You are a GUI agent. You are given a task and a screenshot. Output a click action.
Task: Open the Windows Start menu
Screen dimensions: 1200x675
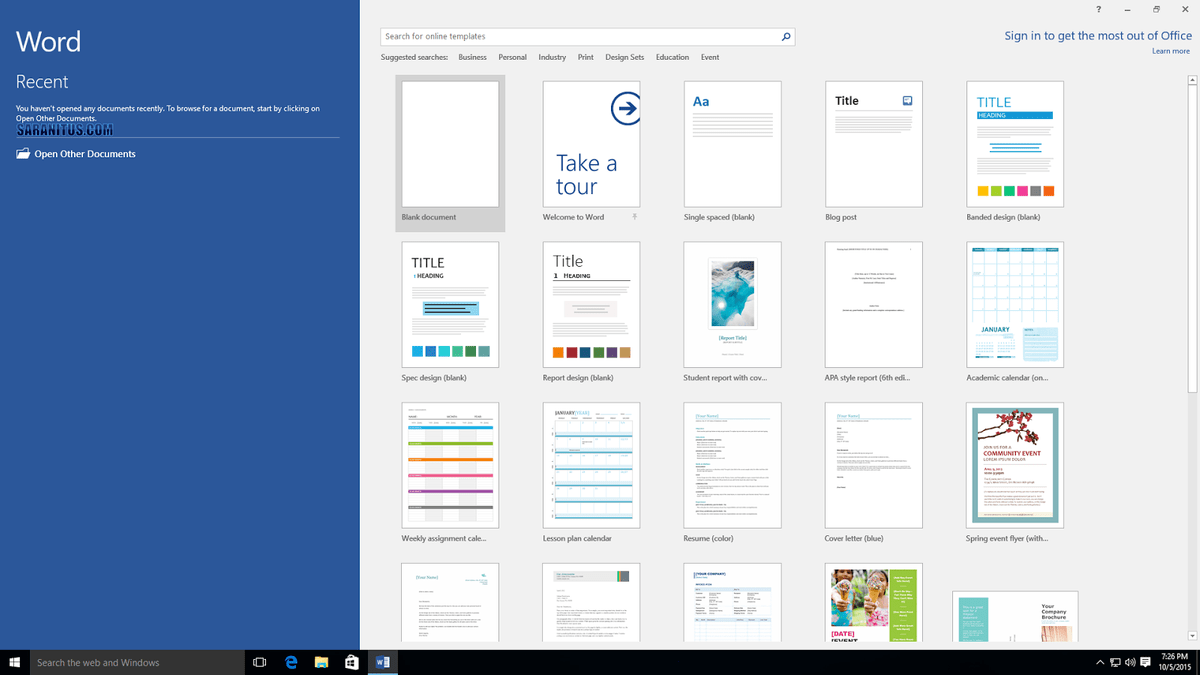pos(15,662)
